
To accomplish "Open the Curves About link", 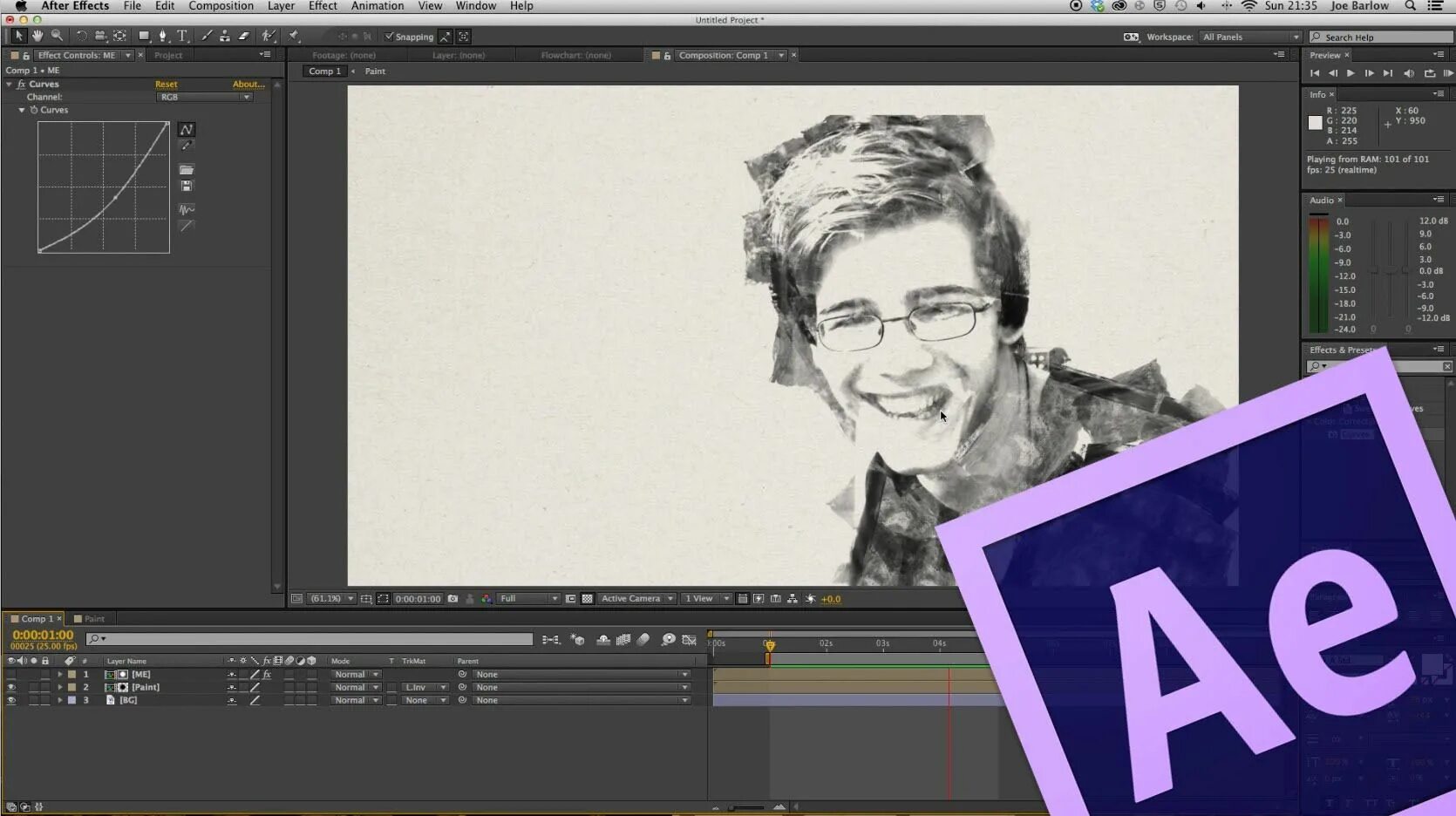I will coord(248,85).
